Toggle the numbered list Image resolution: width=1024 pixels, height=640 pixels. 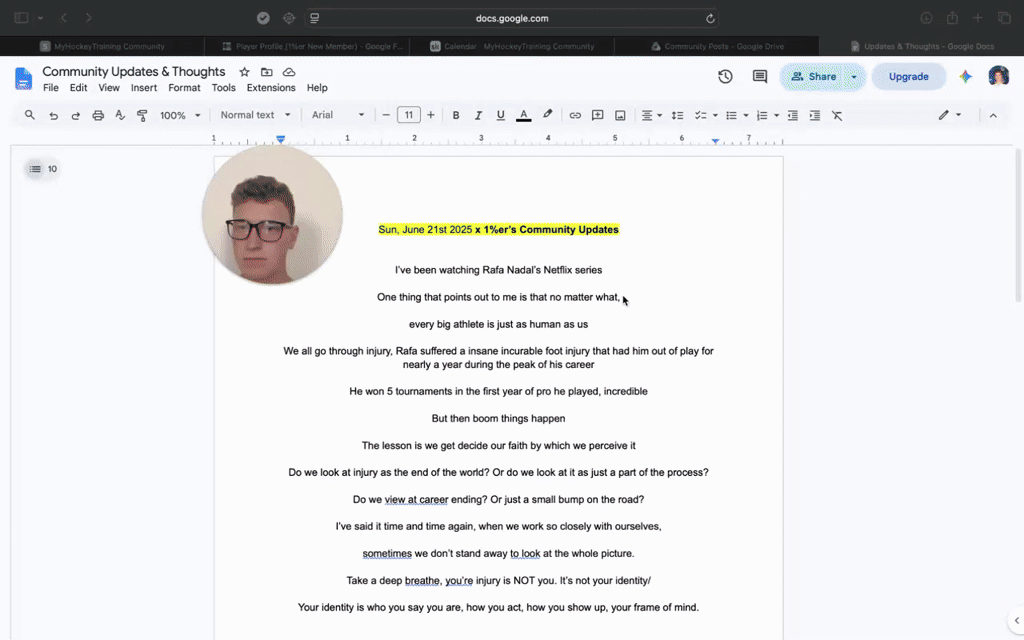(x=761, y=116)
